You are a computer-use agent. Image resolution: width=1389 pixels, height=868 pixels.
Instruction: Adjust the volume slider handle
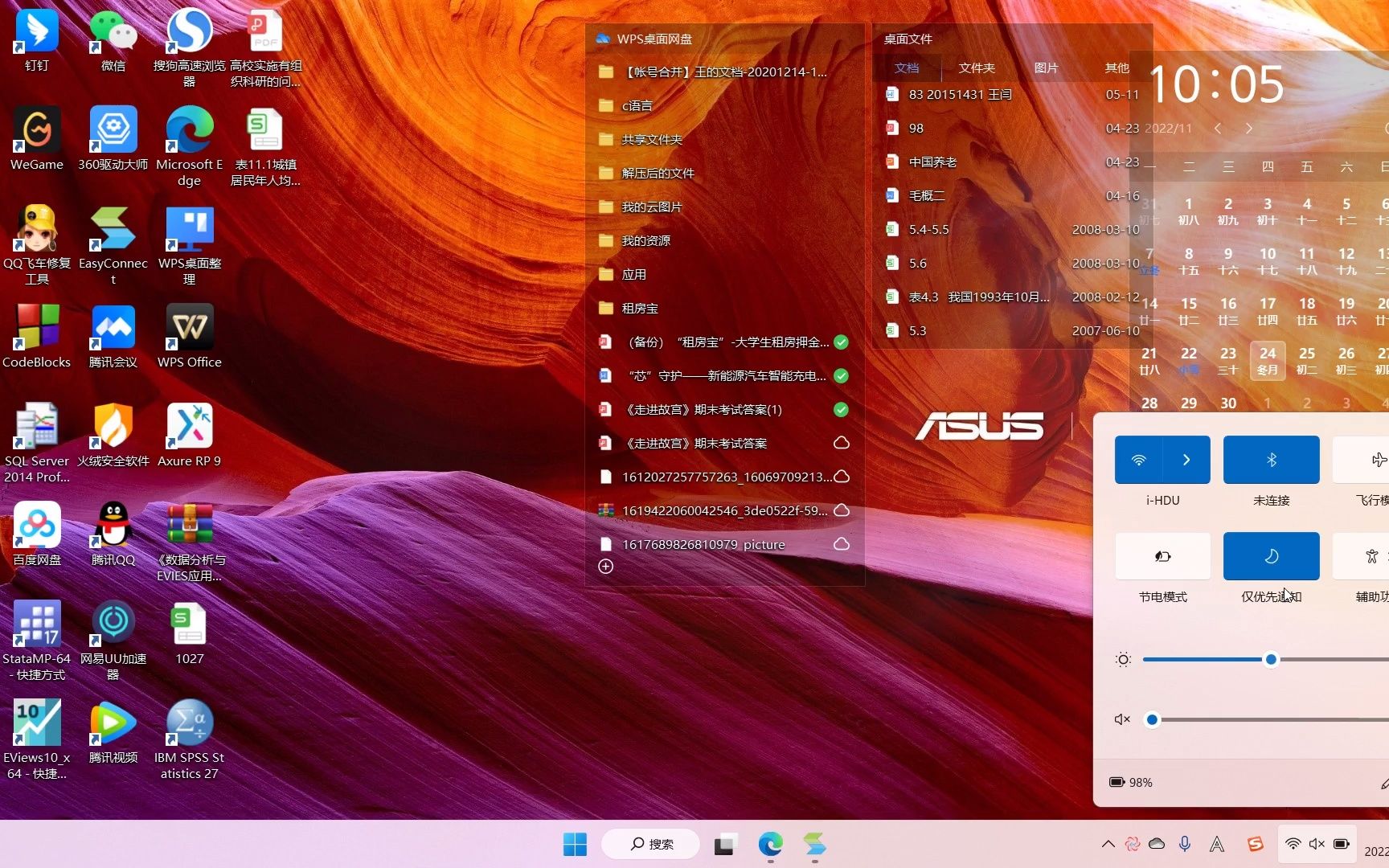(1152, 719)
